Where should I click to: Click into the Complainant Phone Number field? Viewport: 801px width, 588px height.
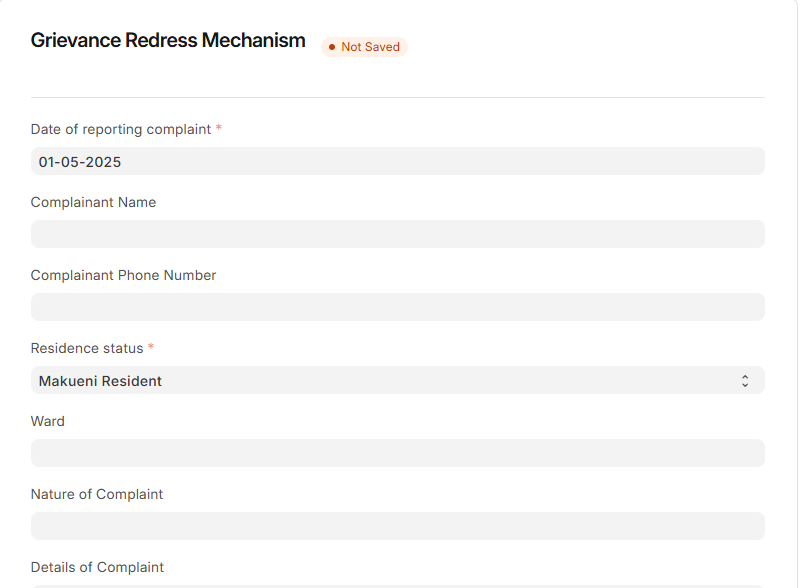tap(397, 307)
